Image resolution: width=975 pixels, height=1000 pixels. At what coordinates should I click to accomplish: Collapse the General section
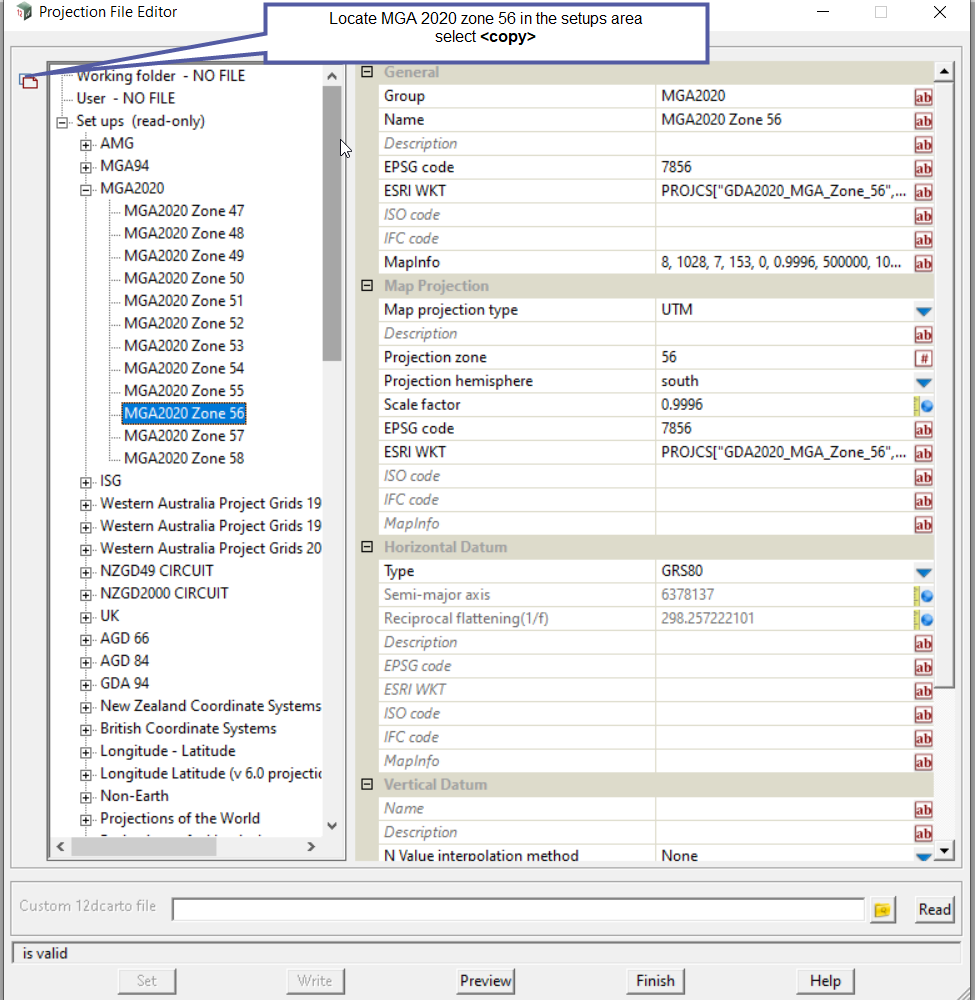[367, 72]
